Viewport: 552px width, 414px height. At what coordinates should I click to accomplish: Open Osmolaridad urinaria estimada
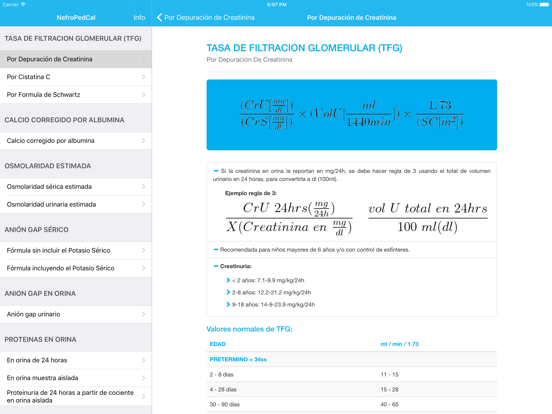point(76,204)
